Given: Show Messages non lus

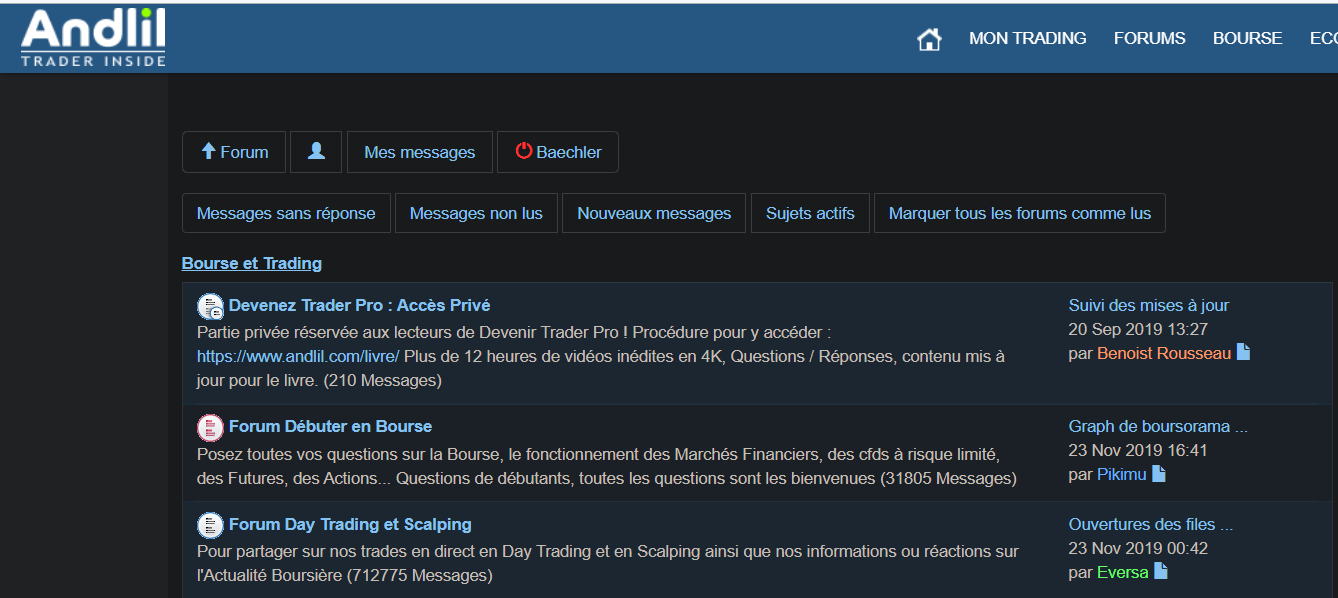Looking at the screenshot, I should click(x=476, y=213).
